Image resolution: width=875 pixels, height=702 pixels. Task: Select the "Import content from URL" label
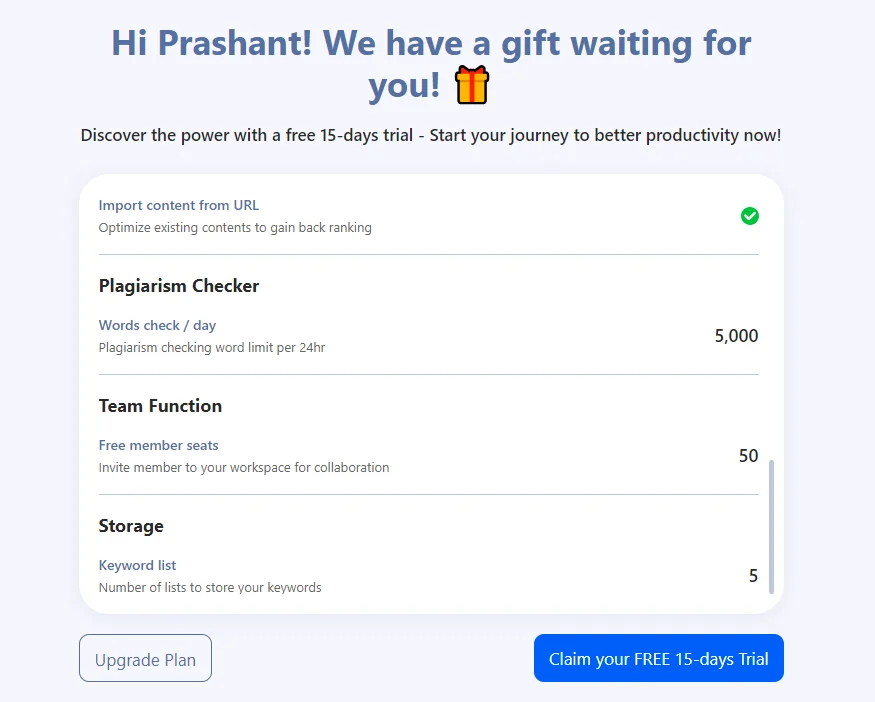click(178, 205)
